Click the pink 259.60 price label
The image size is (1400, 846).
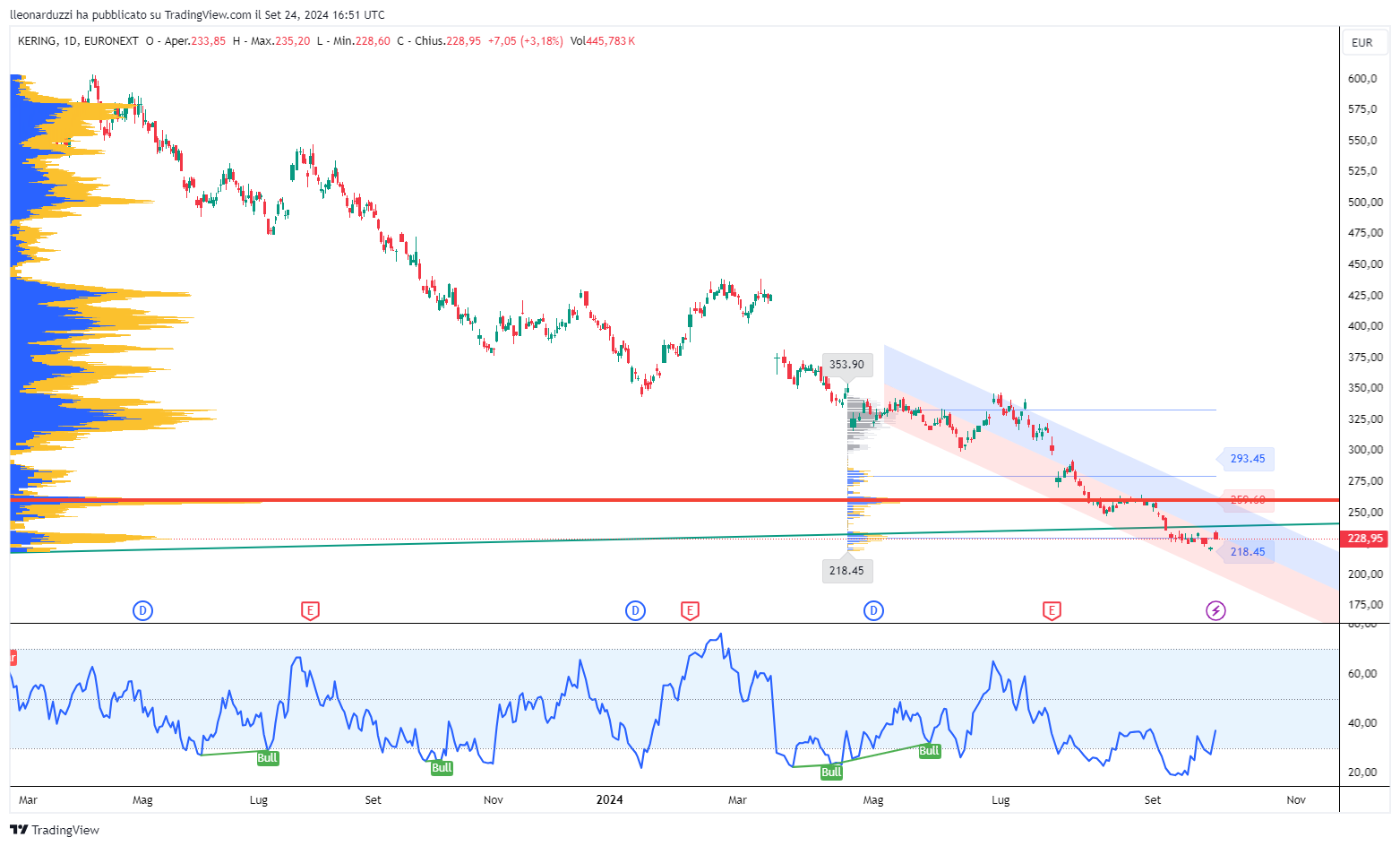(x=1247, y=500)
